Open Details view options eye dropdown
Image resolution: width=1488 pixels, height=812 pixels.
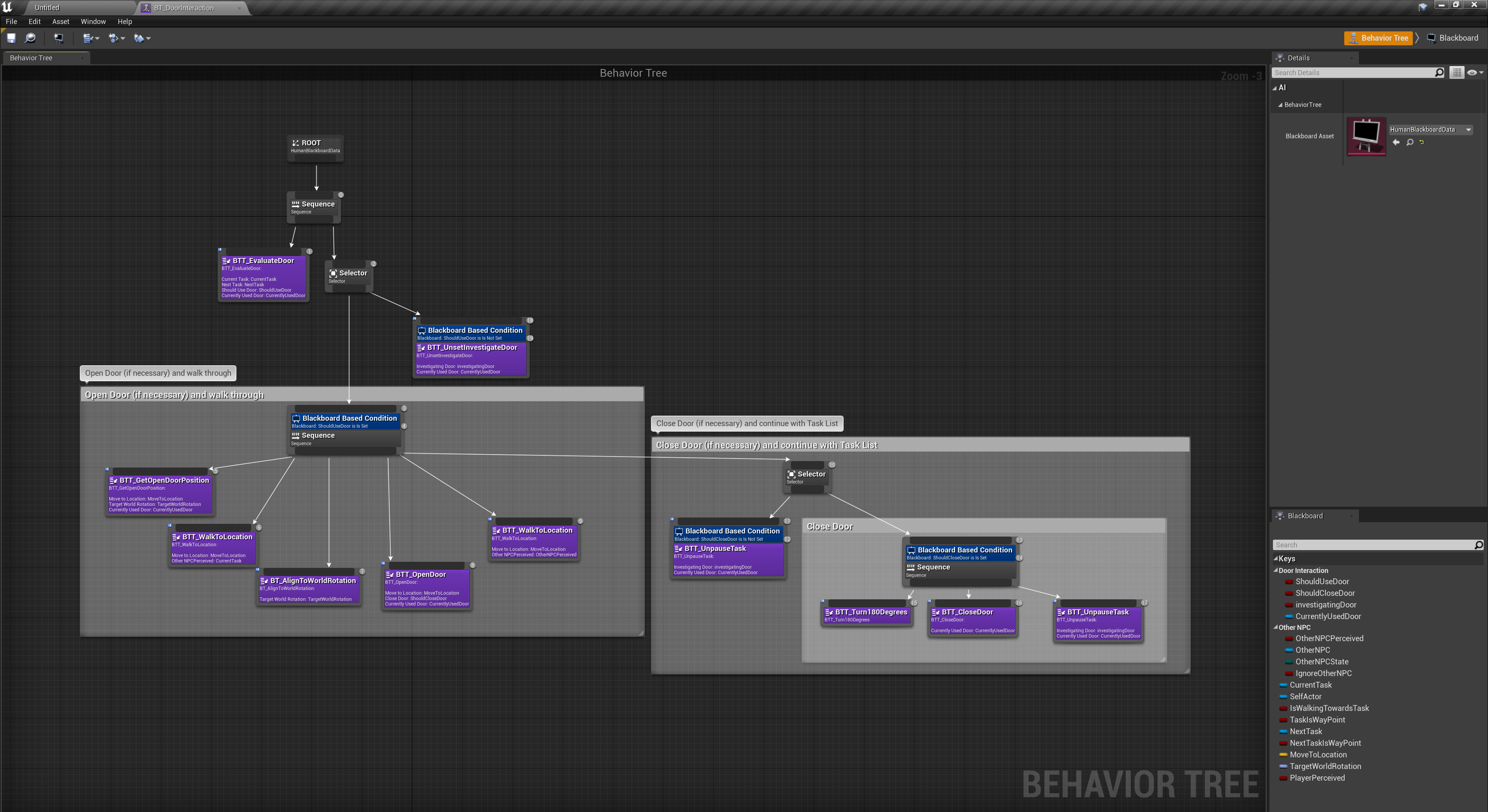pos(1474,73)
